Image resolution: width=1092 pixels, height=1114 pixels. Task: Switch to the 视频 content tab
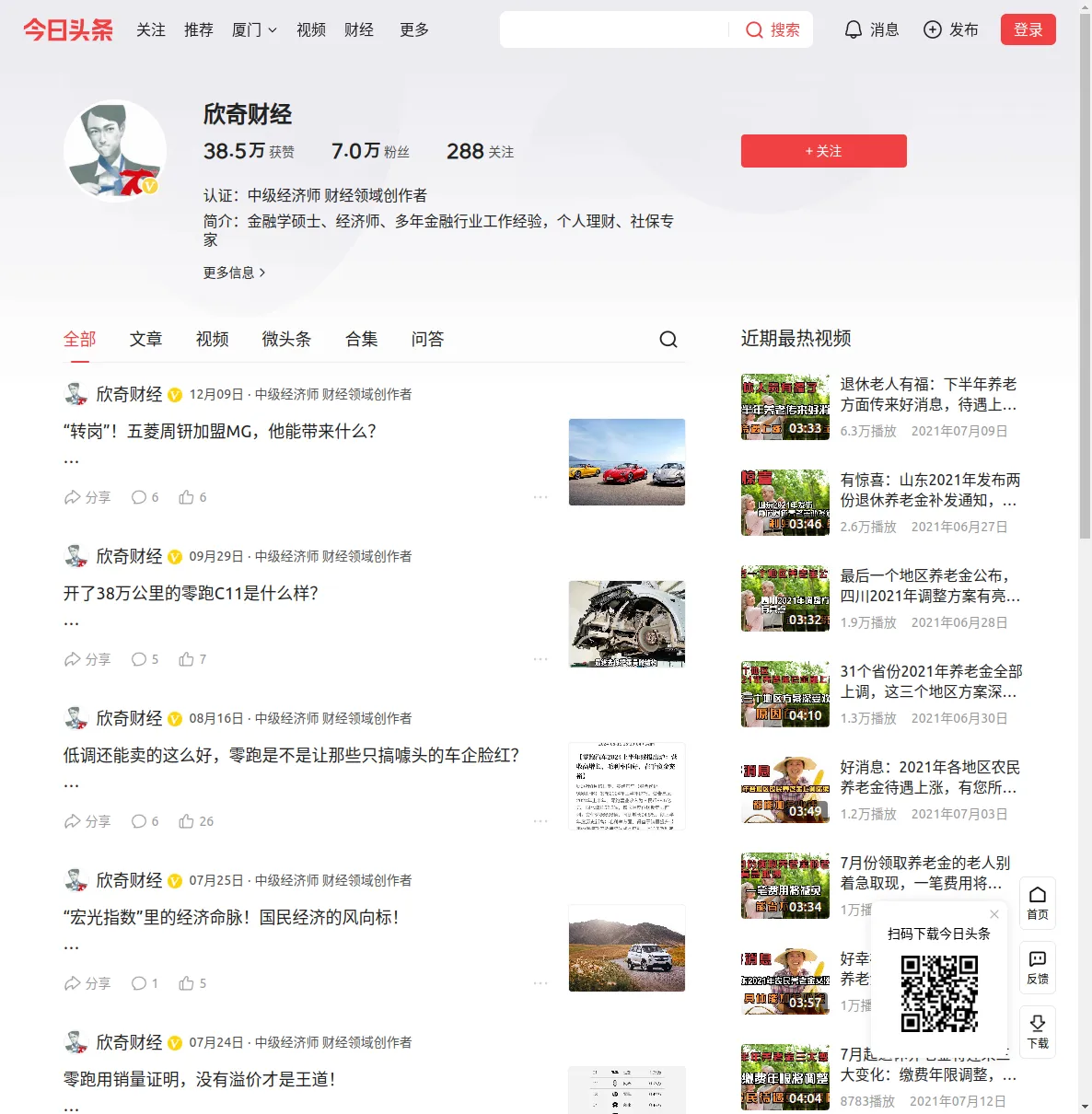coord(213,339)
